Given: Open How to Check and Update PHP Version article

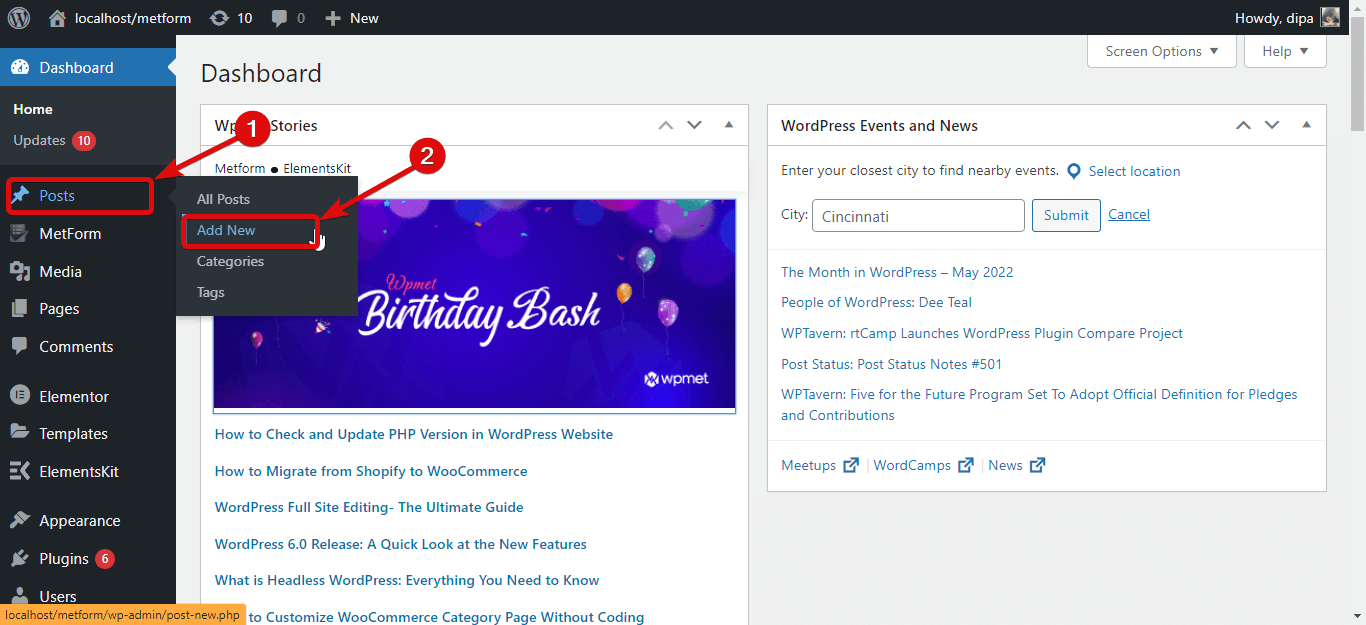Looking at the screenshot, I should (x=414, y=434).
